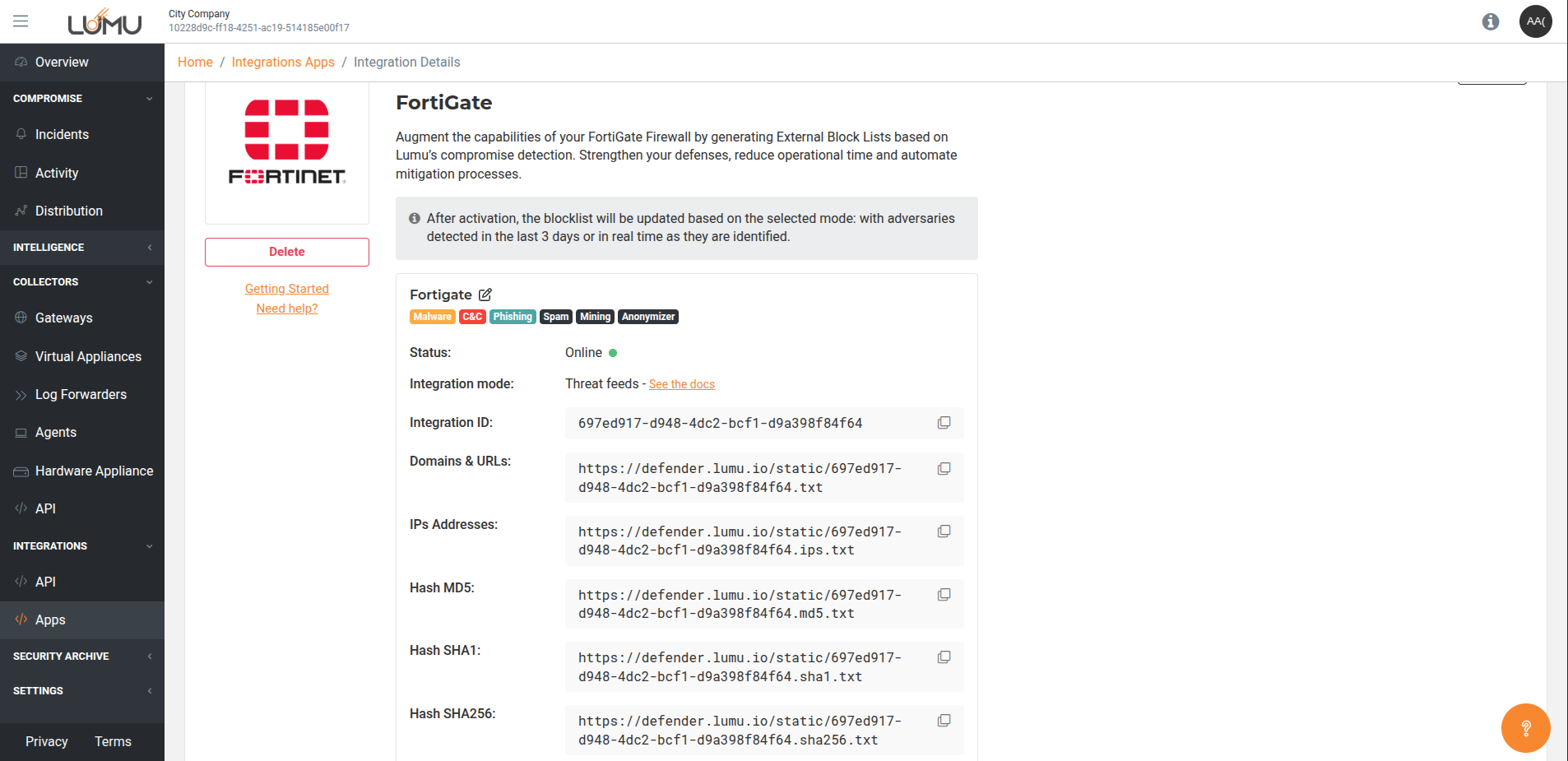Open the See the docs link
Image resolution: width=1568 pixels, height=761 pixels.
(x=681, y=384)
